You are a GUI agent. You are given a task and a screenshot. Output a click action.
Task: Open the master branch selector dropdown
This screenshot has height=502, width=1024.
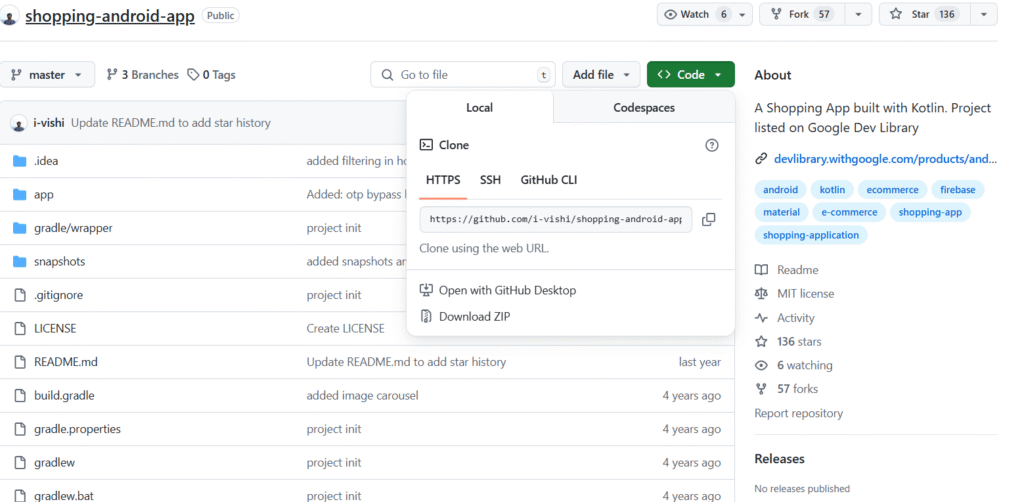click(47, 75)
